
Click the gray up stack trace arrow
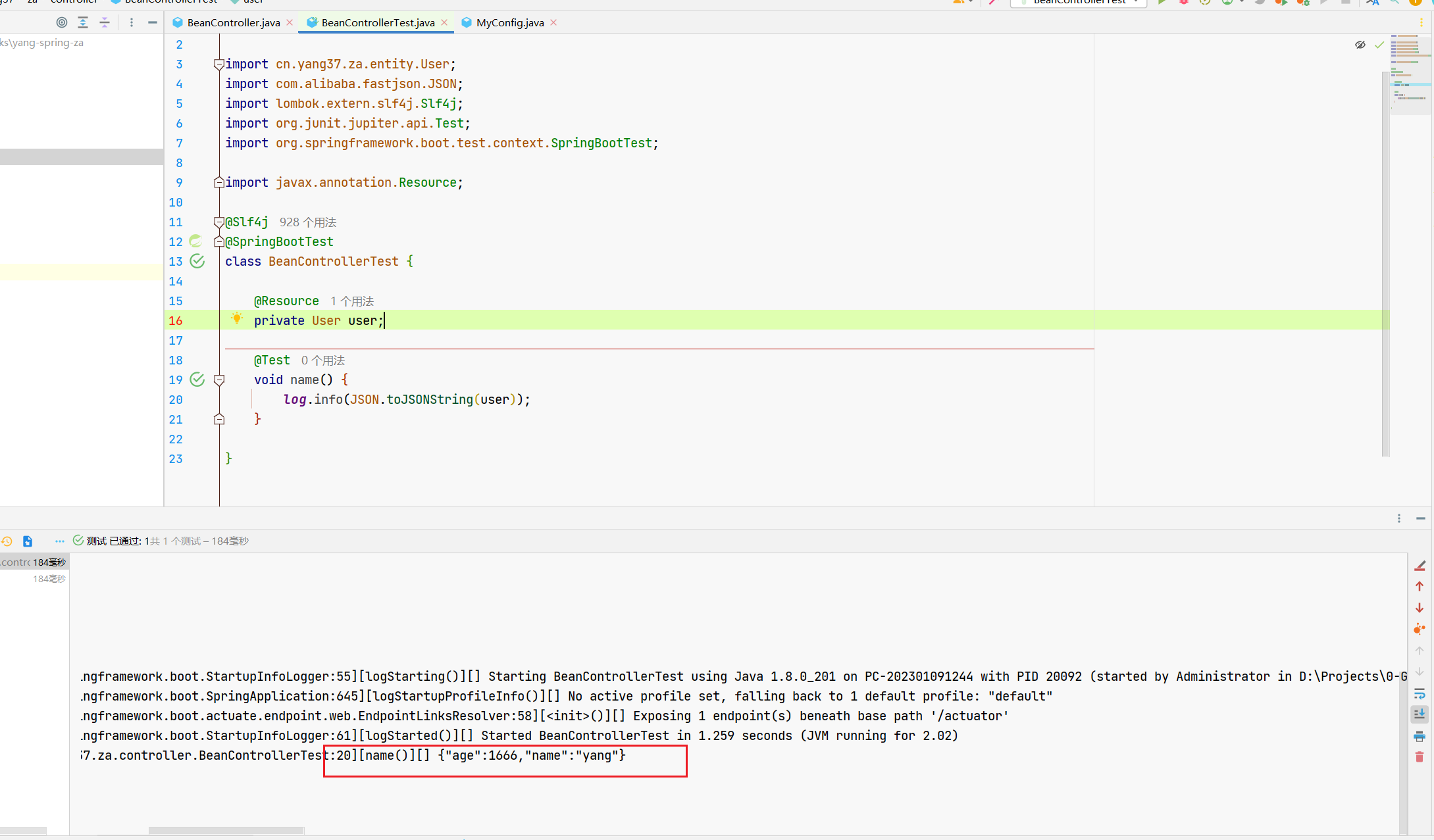1420,651
